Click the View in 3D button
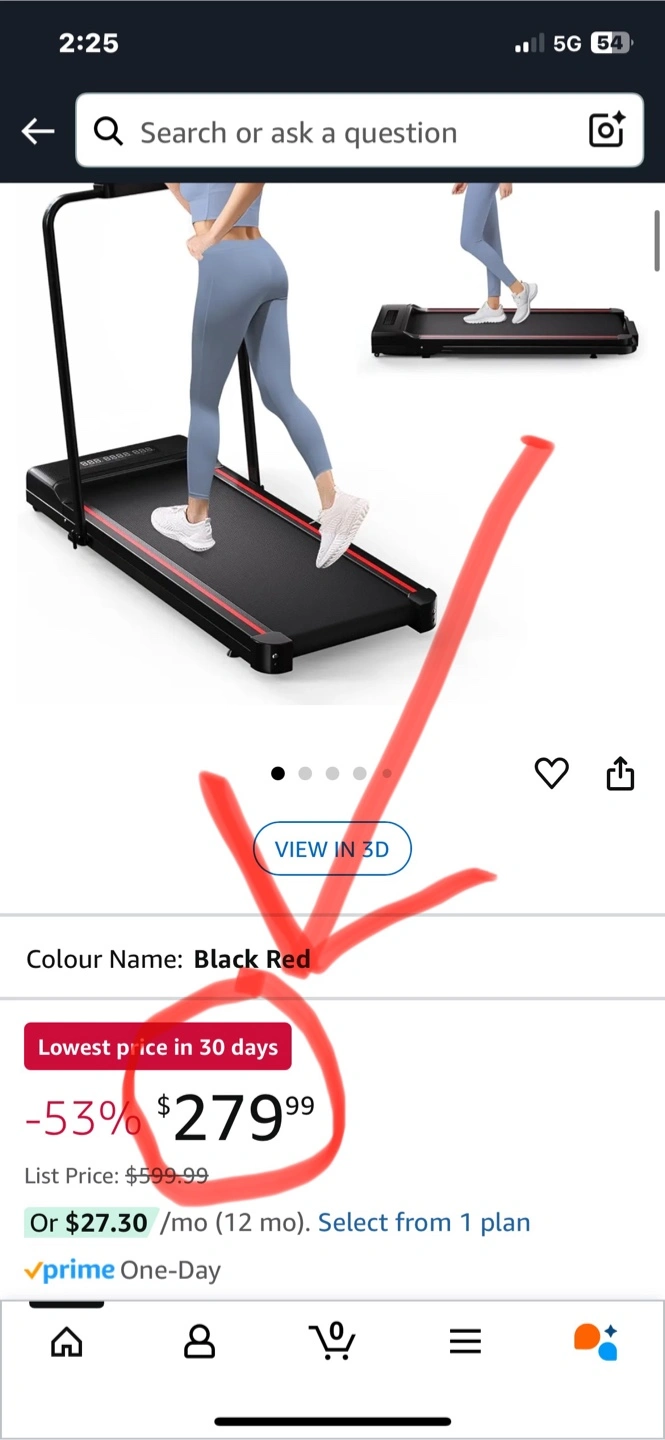This screenshot has width=665, height=1440. tap(332, 849)
